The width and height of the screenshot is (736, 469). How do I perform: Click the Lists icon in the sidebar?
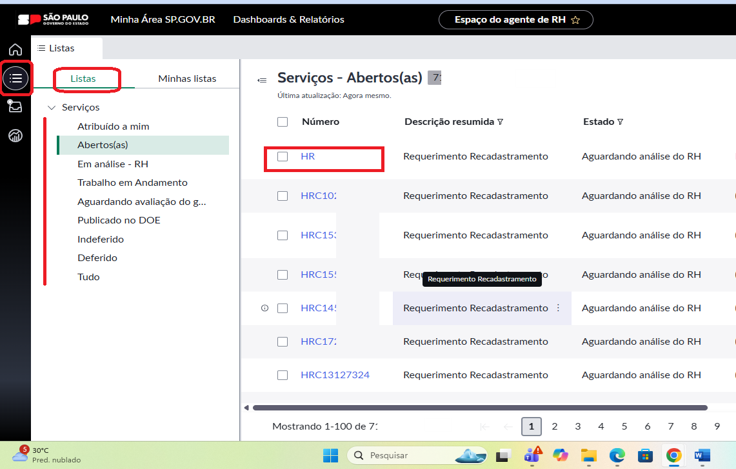pos(15,78)
